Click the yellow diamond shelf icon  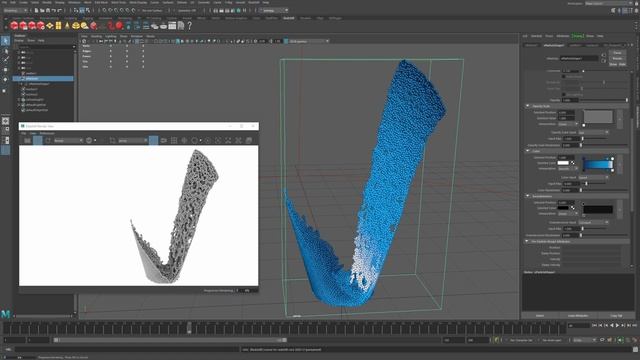[x=50, y=26]
